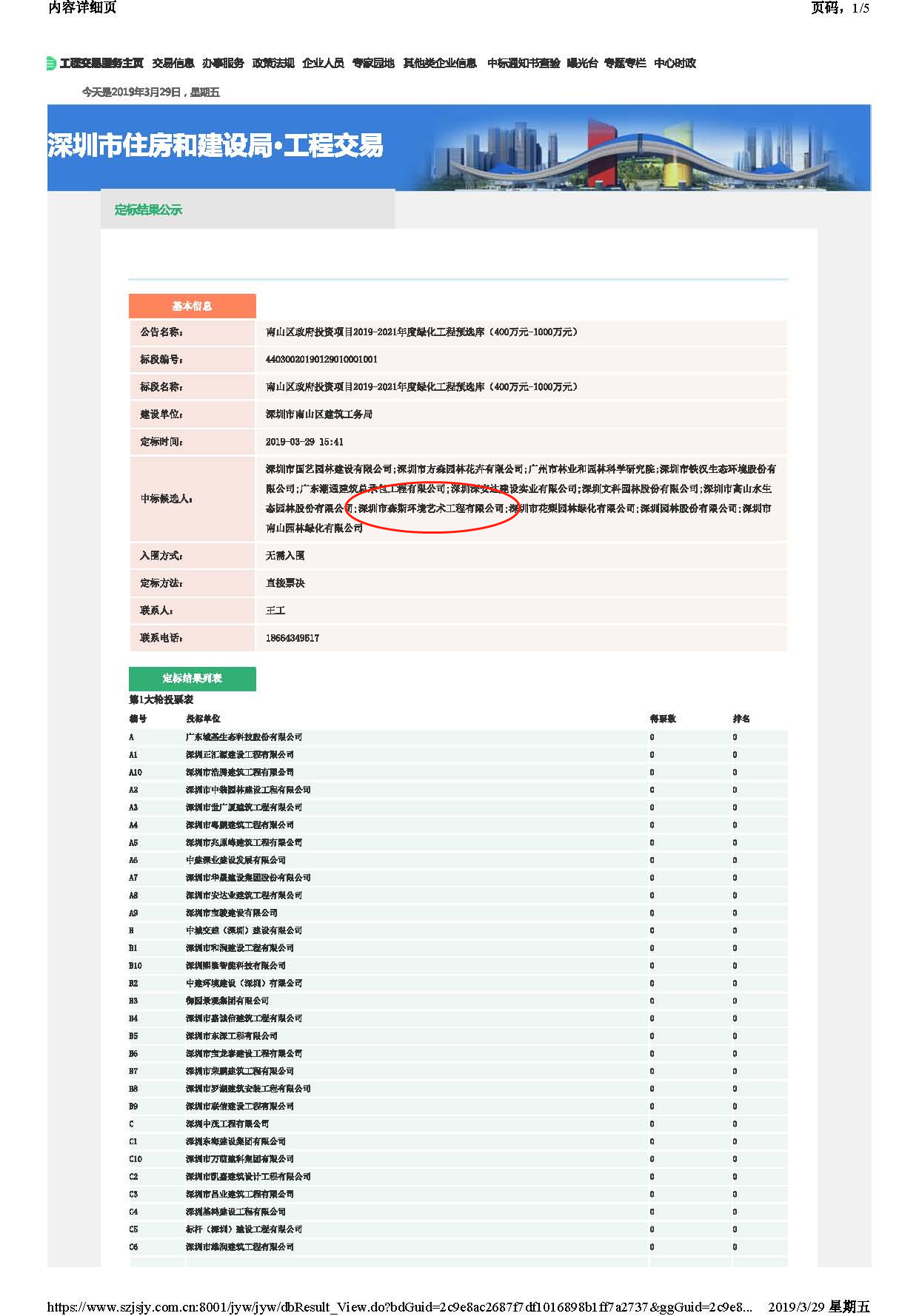Click the circled 深圳市森斯环境艺术工程有限公司 candidate name
The height and width of the screenshot is (1316, 919).
431,509
